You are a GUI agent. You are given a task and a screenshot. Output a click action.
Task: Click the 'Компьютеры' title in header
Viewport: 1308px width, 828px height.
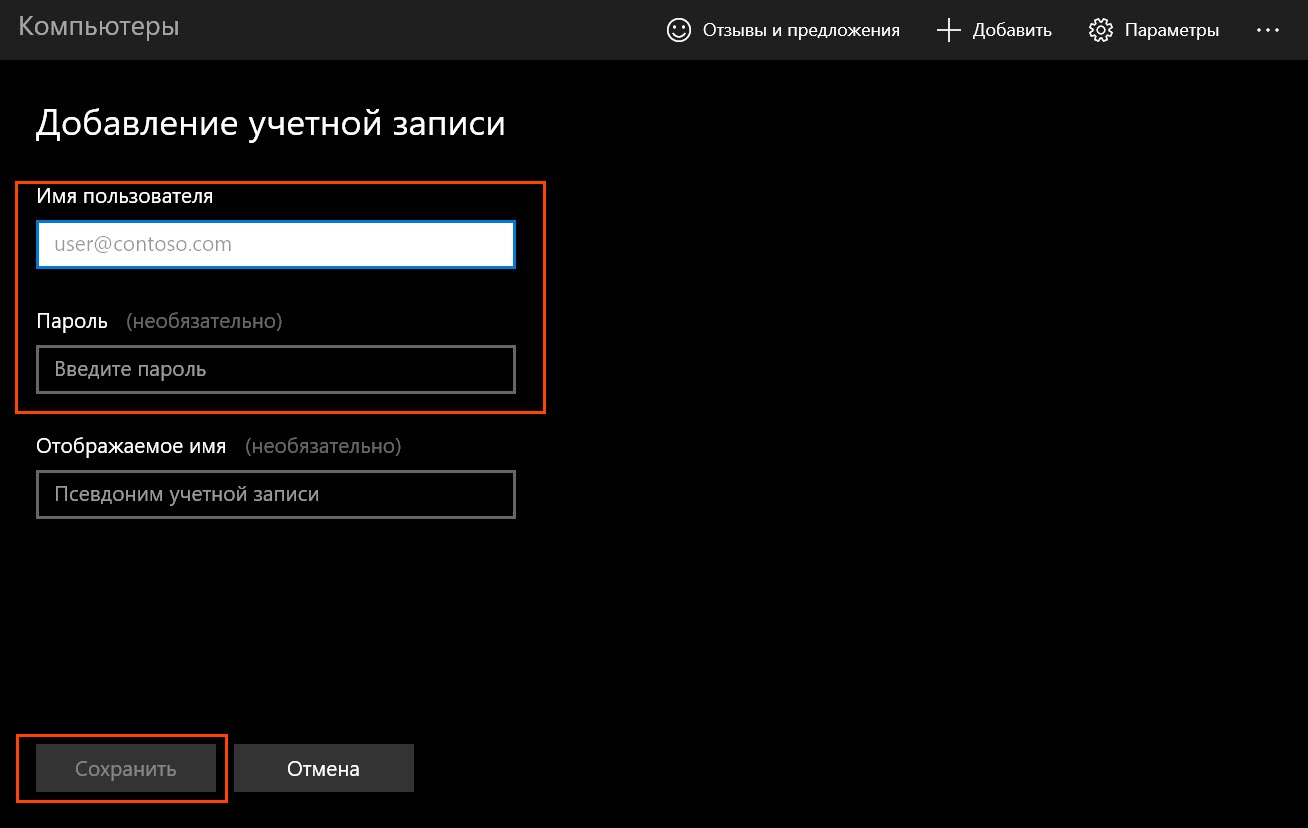[x=99, y=27]
